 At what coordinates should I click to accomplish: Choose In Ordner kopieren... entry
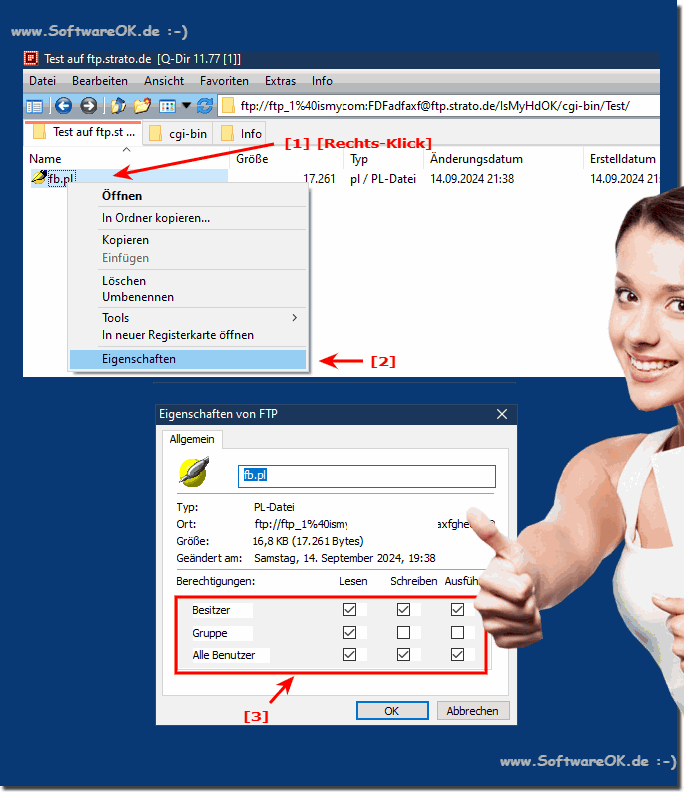[x=188, y=218]
